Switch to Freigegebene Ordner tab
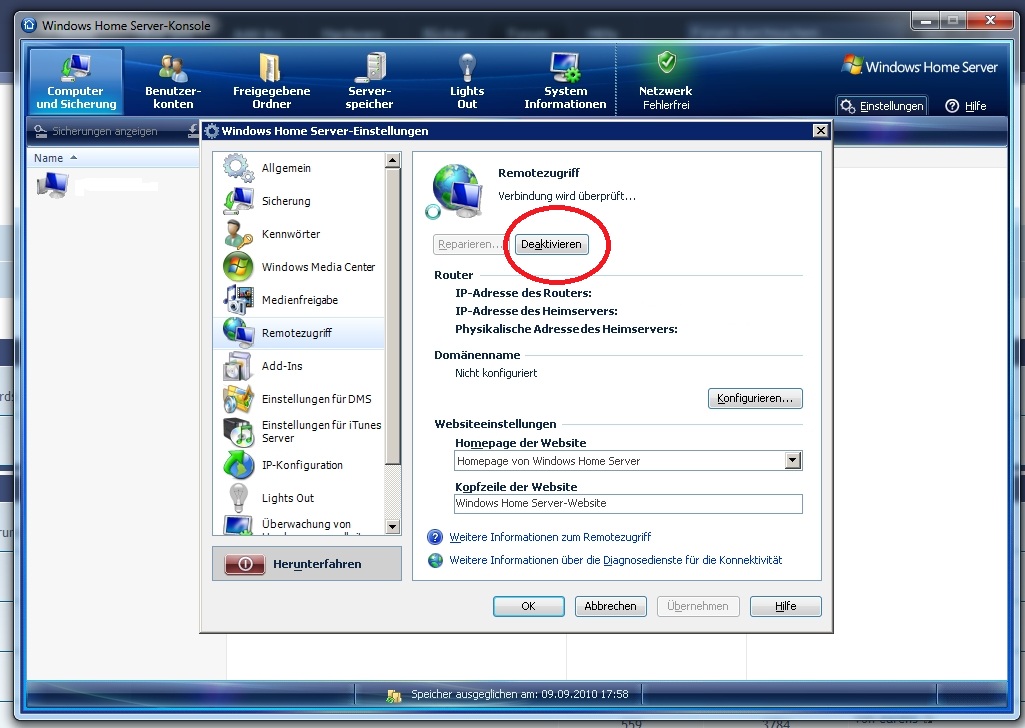The height and width of the screenshot is (728, 1025). point(271,81)
